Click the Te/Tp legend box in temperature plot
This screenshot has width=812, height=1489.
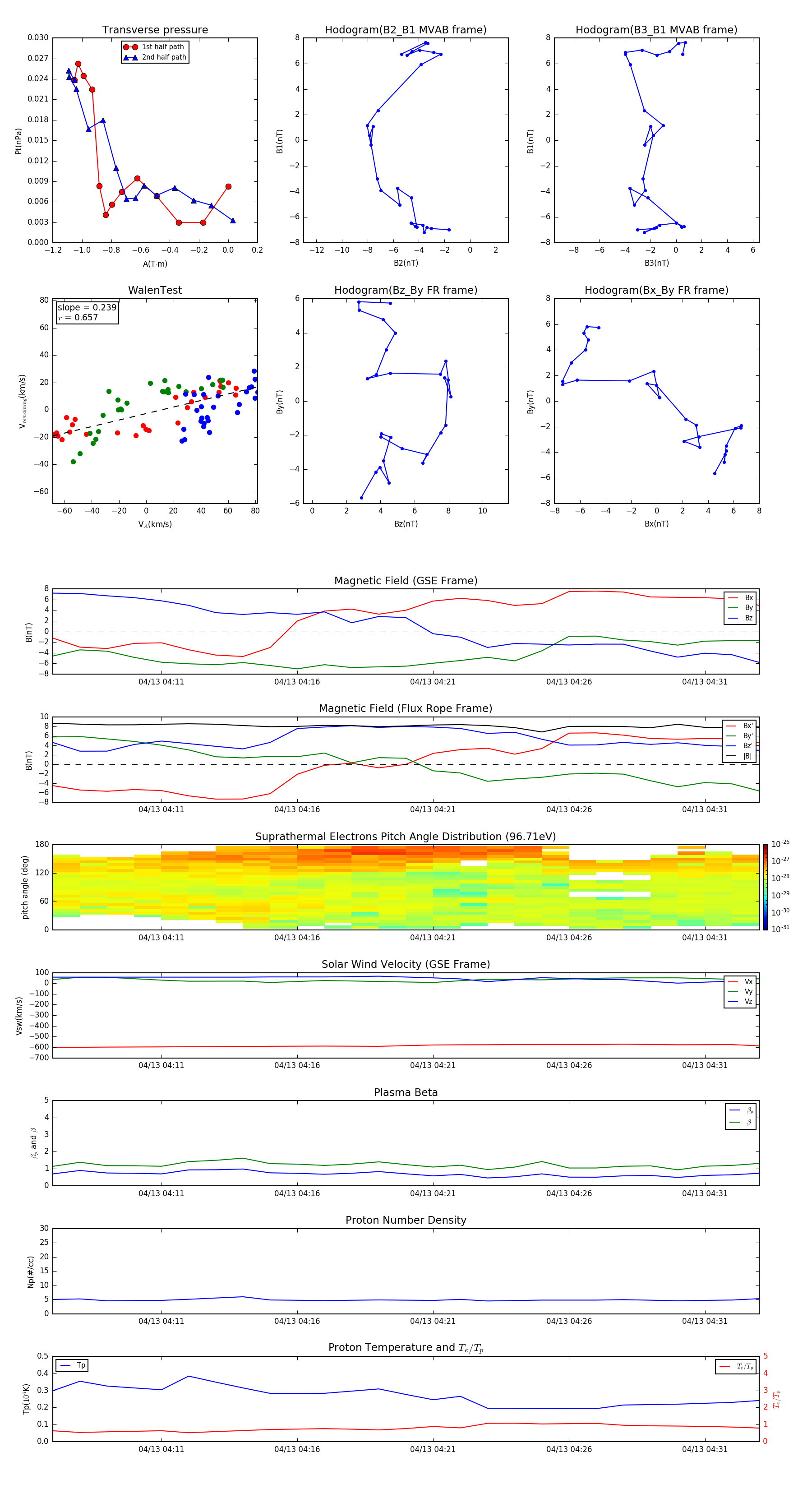pos(736,1366)
